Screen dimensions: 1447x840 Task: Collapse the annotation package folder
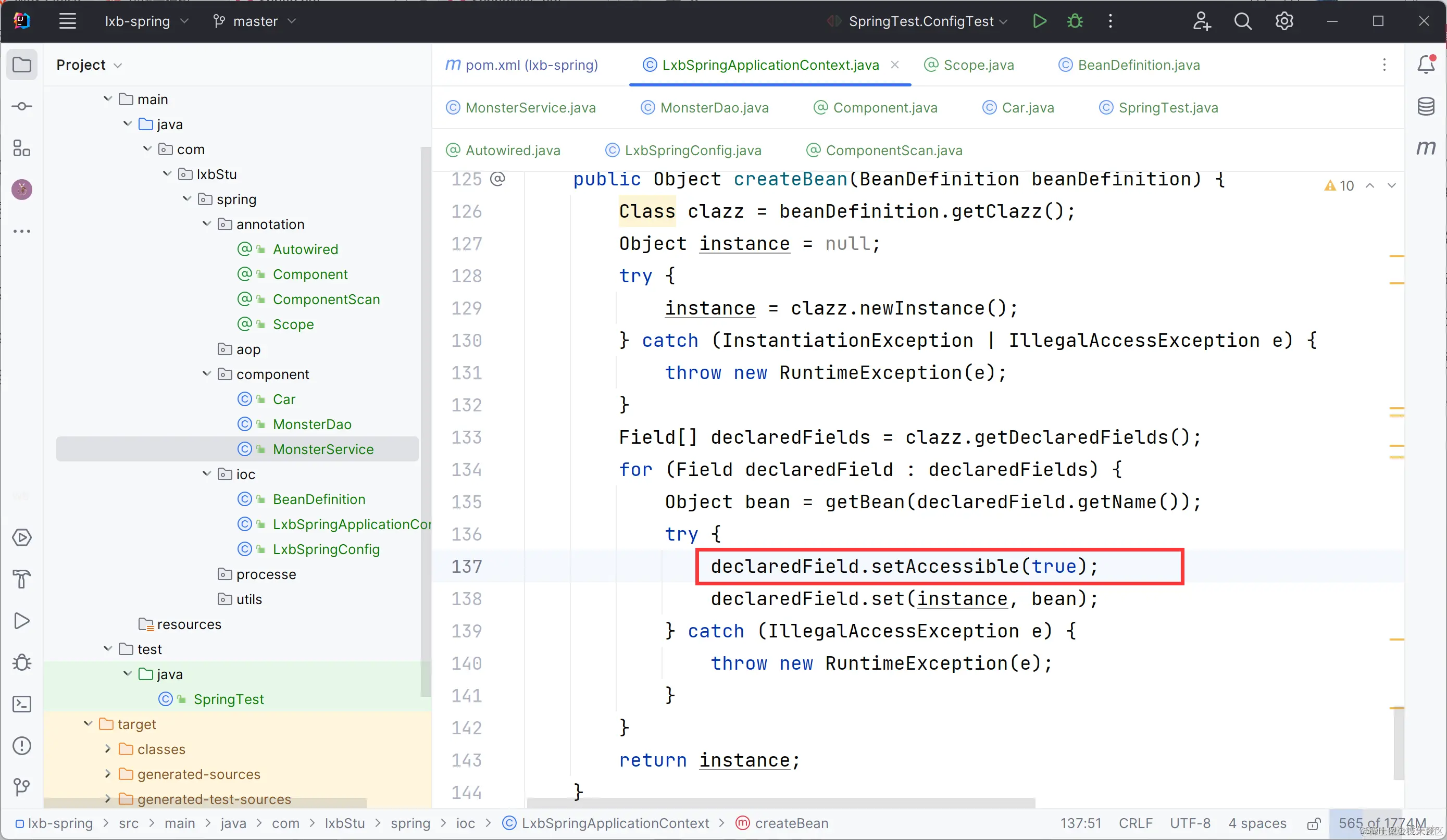pyautogui.click(x=207, y=224)
